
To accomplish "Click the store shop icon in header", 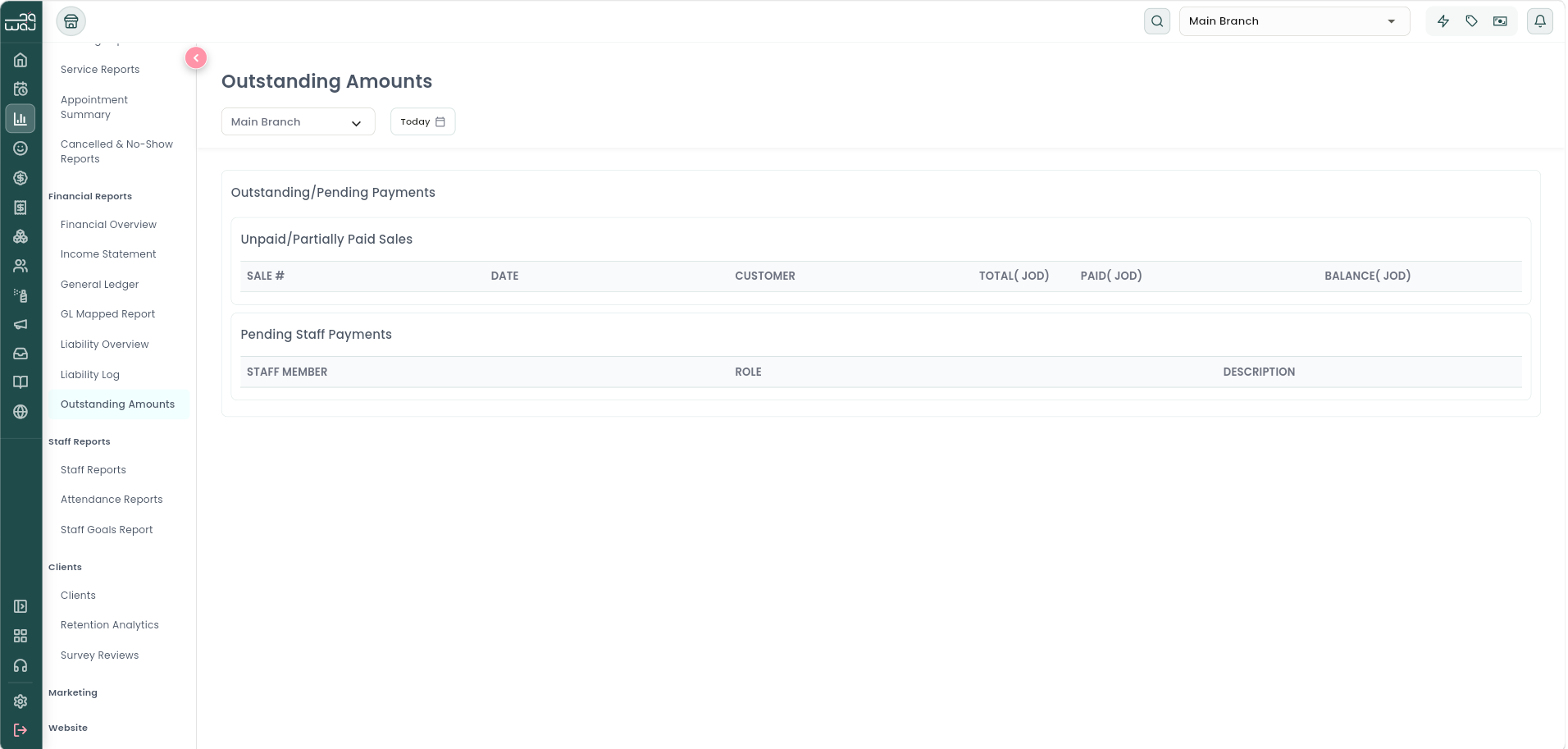I will pyautogui.click(x=71, y=21).
